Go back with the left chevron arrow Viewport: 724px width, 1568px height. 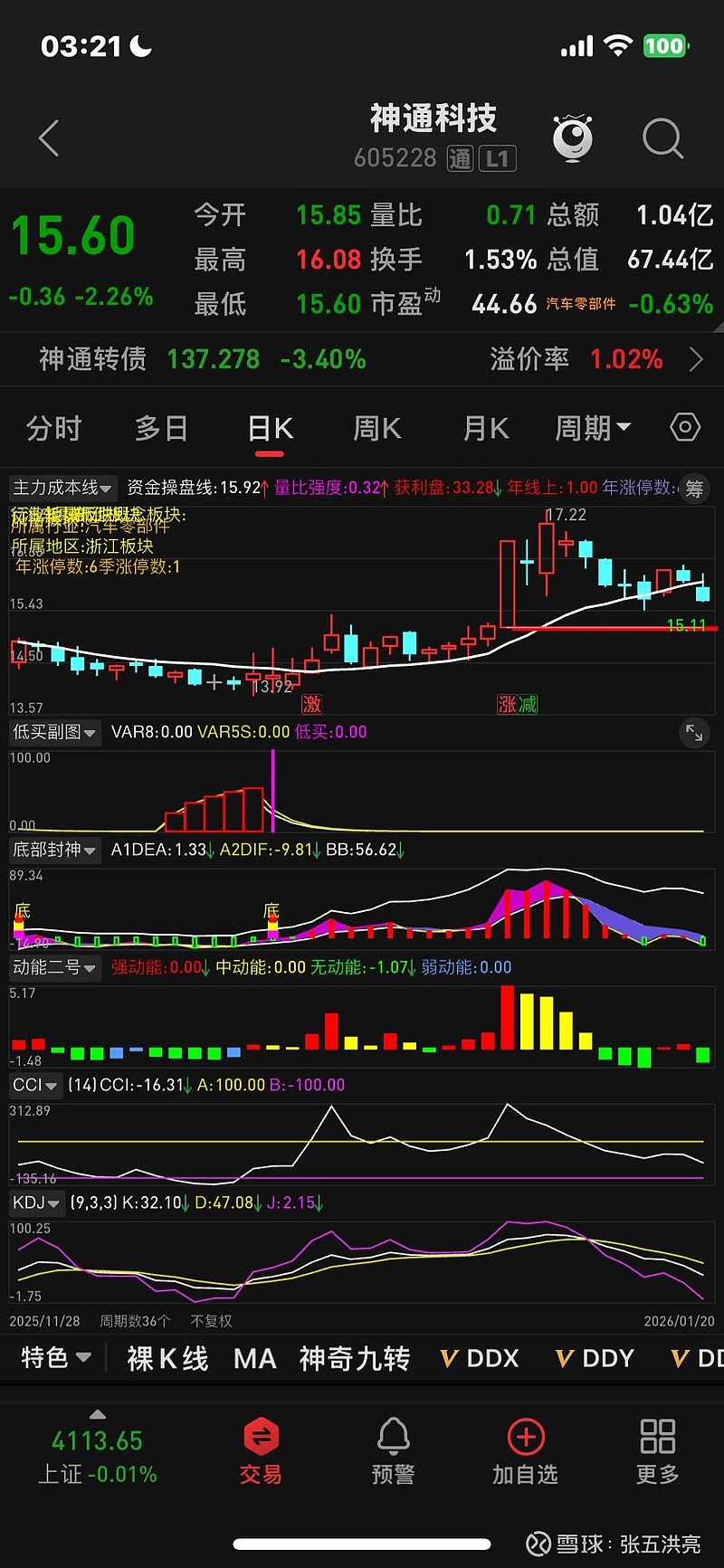49,138
